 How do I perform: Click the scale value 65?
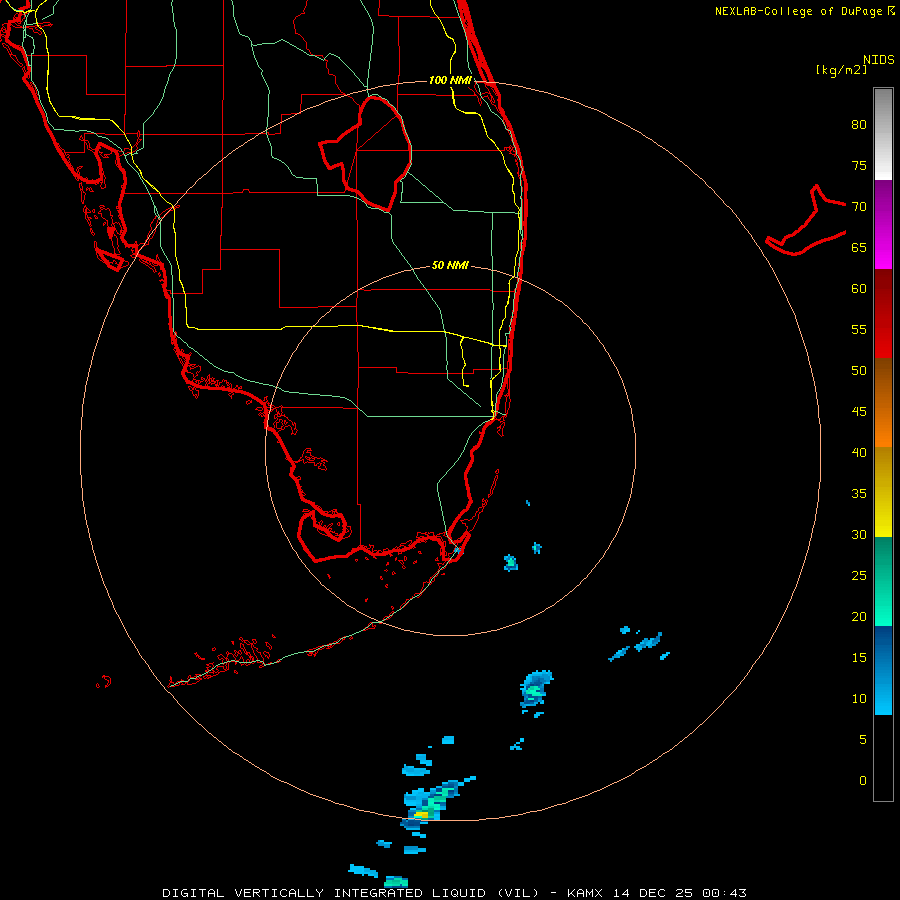click(859, 248)
